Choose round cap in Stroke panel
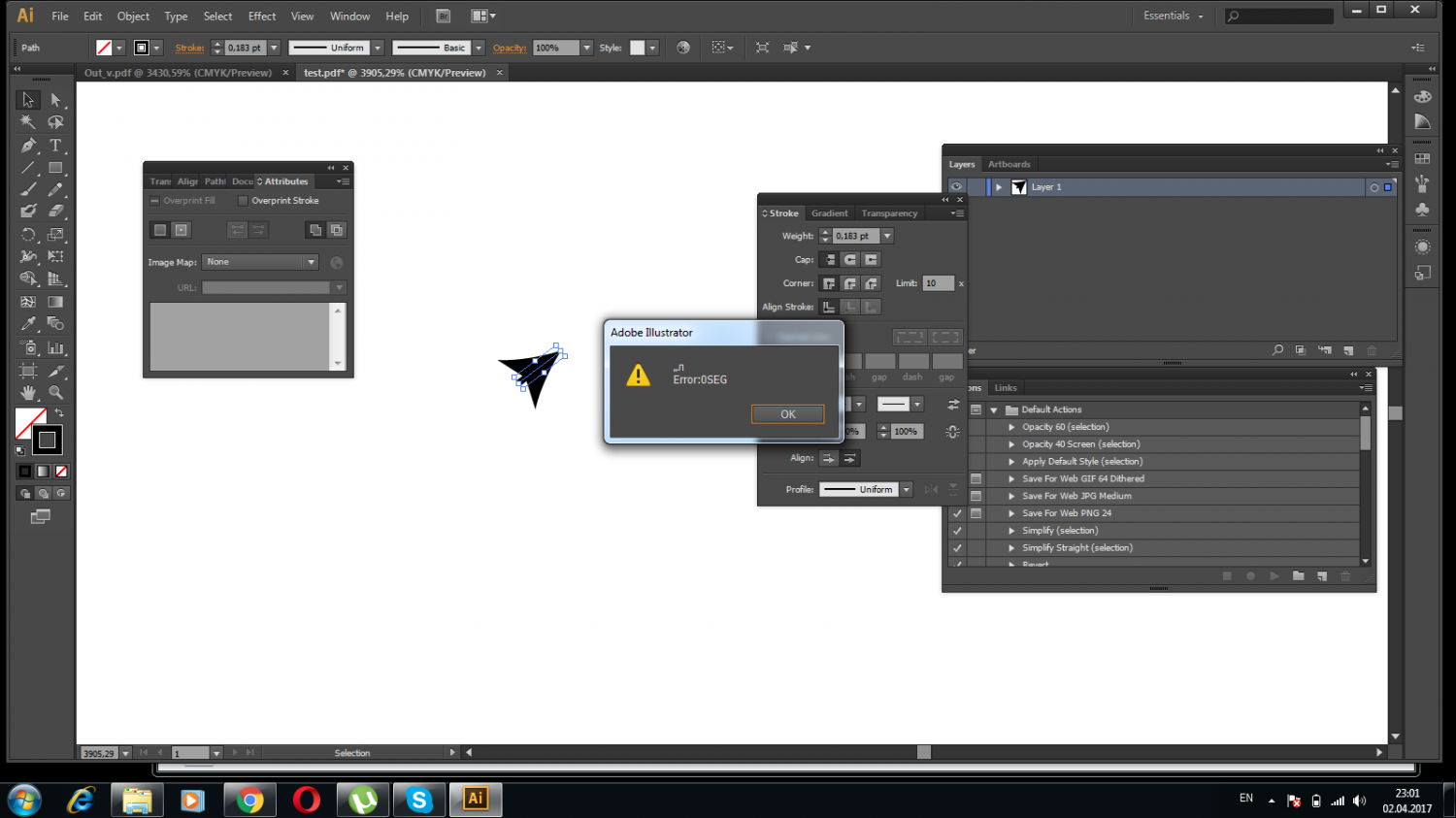 coord(850,260)
